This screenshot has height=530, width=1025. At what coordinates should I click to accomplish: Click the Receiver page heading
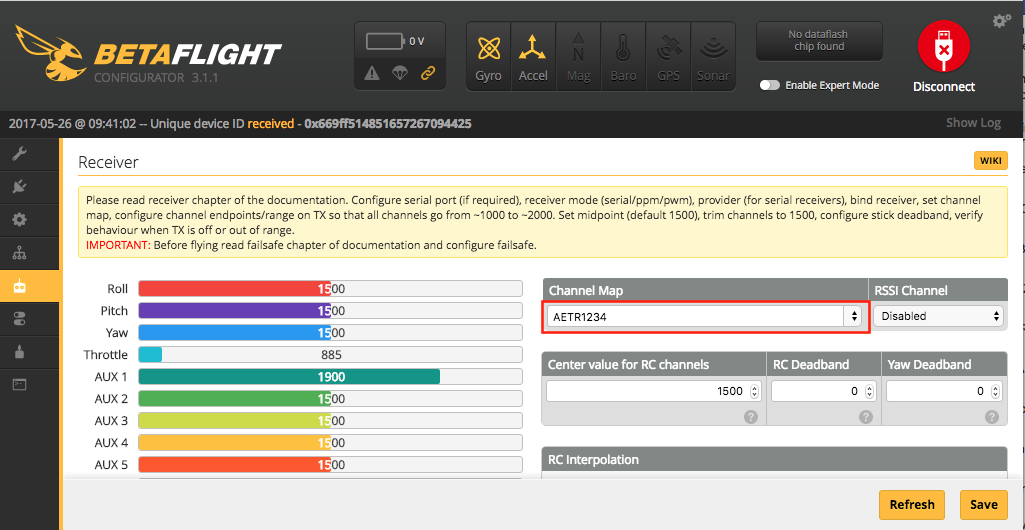coord(108,162)
